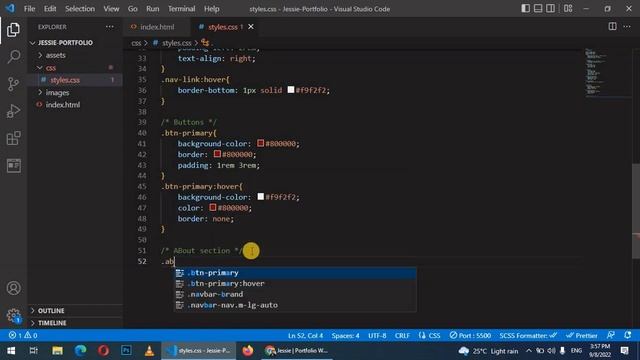Click Prettier status bar item

coord(582,335)
